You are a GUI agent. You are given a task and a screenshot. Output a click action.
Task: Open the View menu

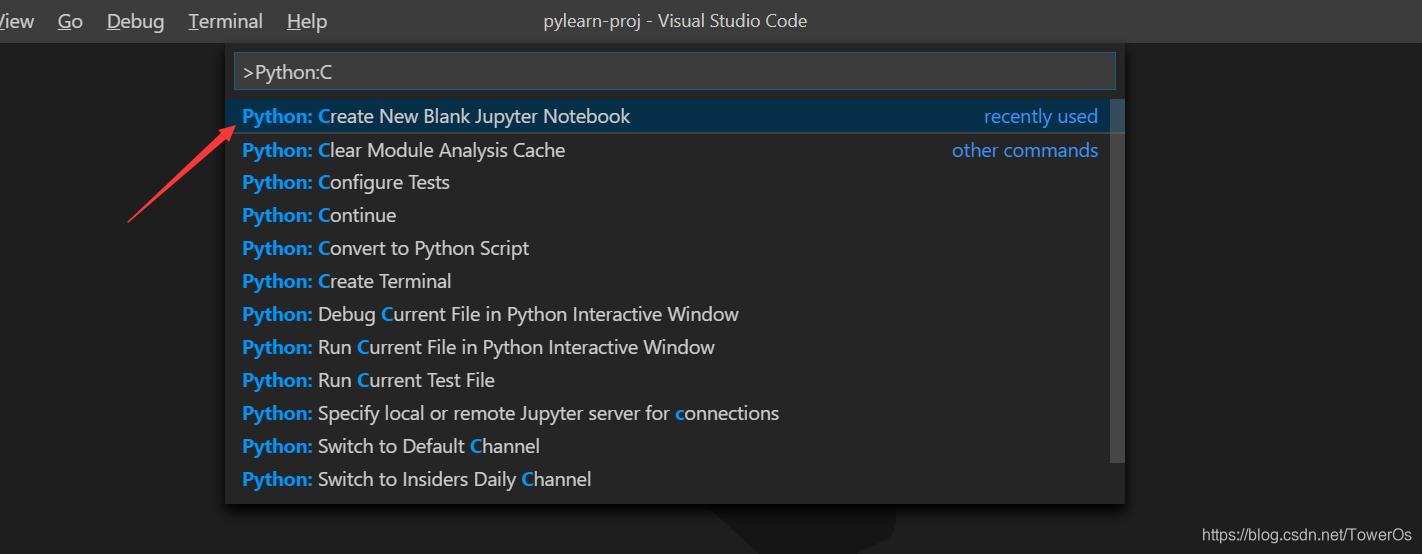pos(16,21)
